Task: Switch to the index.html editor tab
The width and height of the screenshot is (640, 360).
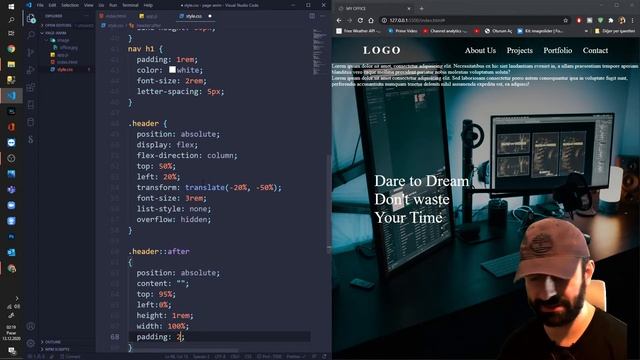Action: 113,16
